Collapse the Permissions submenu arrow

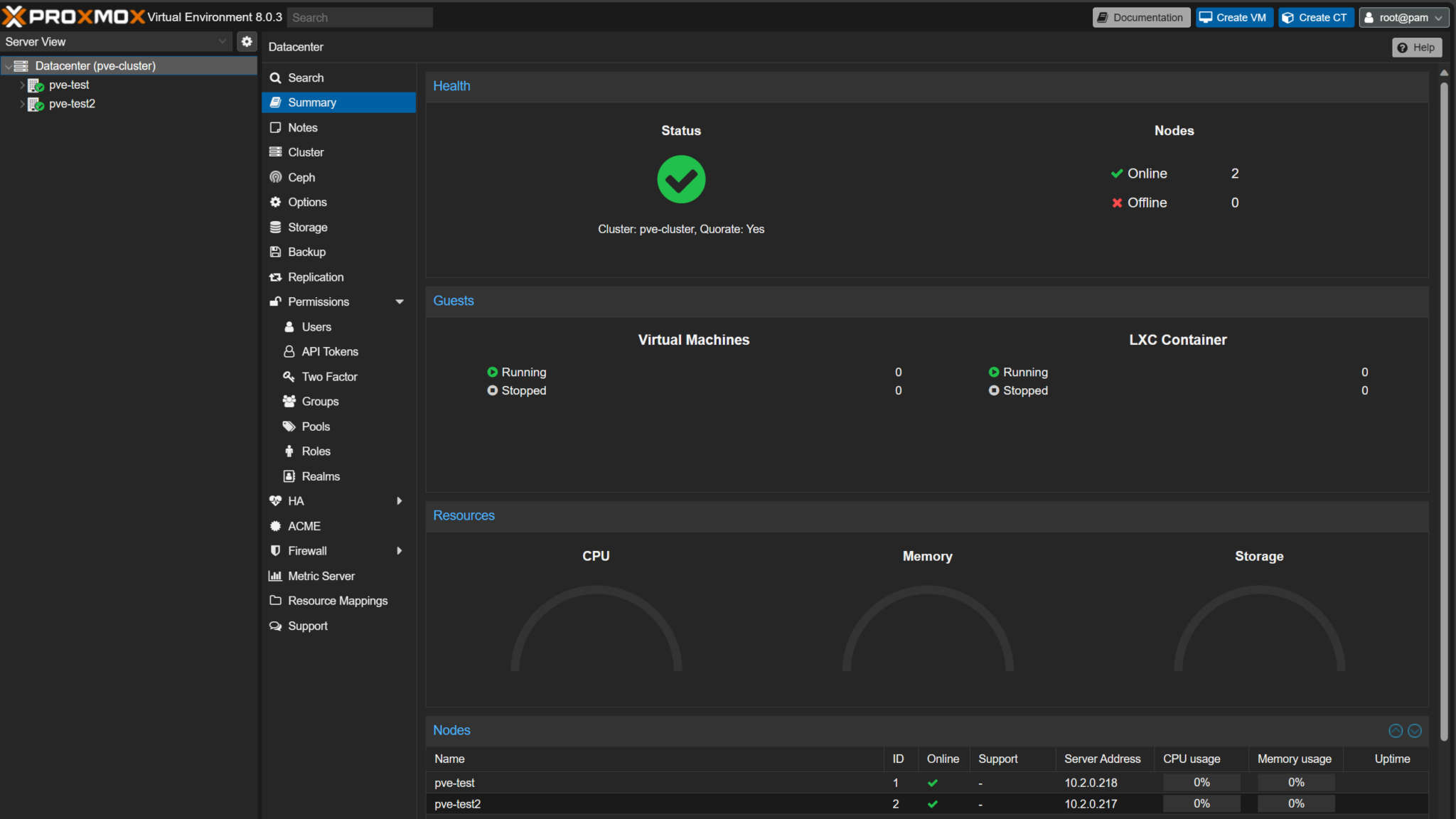(x=400, y=302)
